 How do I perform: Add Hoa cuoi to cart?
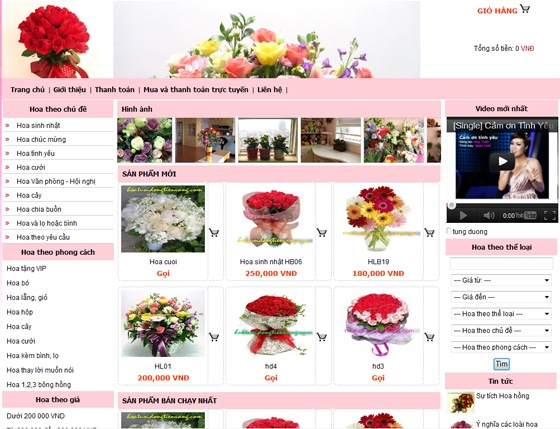[x=214, y=233]
